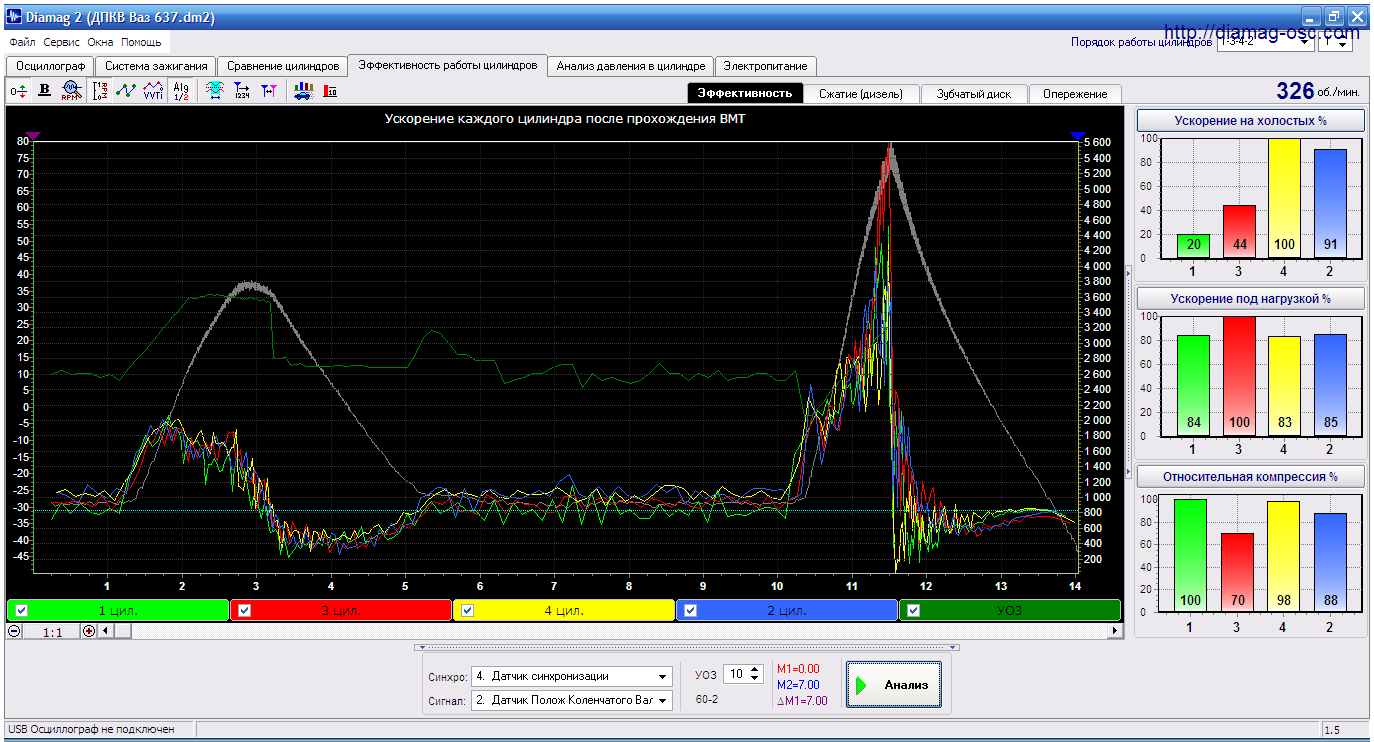Click the horizontal scrollbar left arrow
This screenshot has height=742, width=1374.
(106, 631)
